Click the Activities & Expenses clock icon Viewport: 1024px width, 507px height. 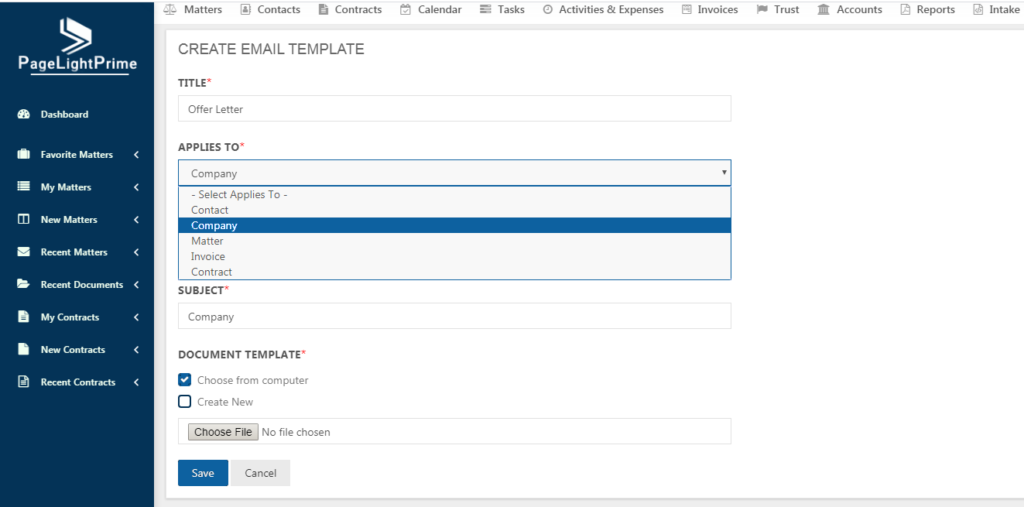pyautogui.click(x=548, y=10)
